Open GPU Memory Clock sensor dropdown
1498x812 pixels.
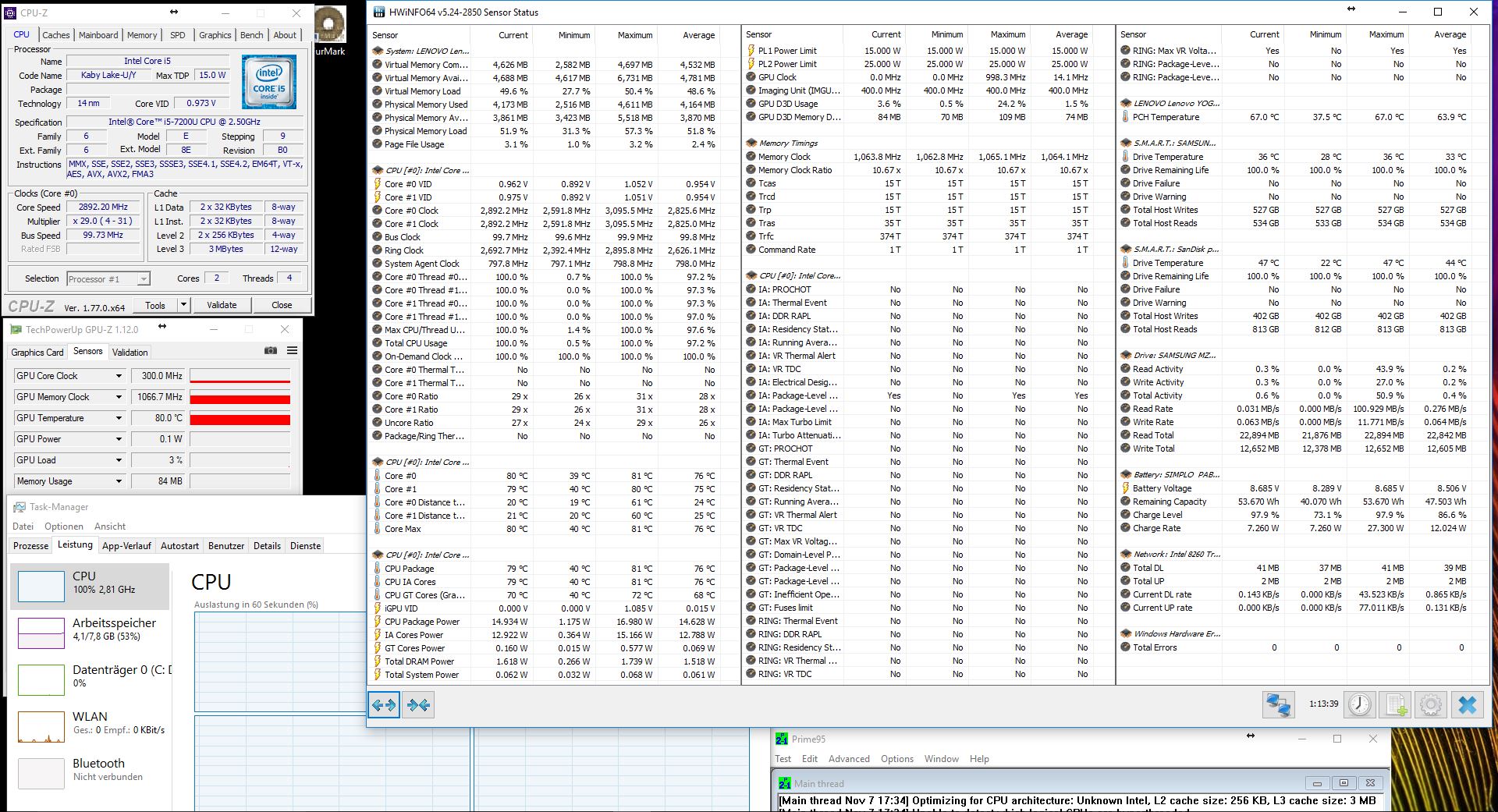(x=119, y=397)
